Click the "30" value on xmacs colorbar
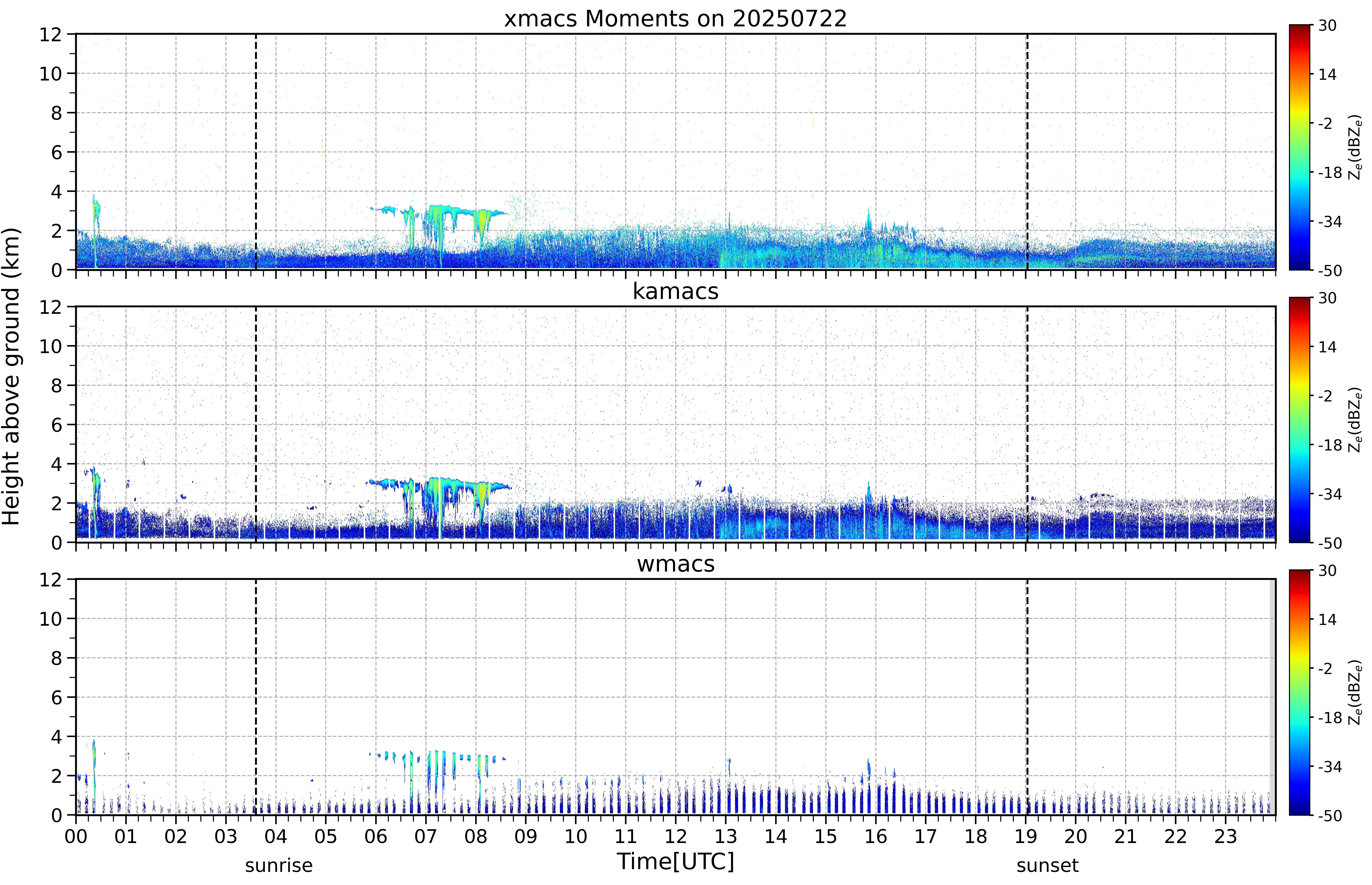This screenshot has height=885, width=1372. coord(1327,25)
